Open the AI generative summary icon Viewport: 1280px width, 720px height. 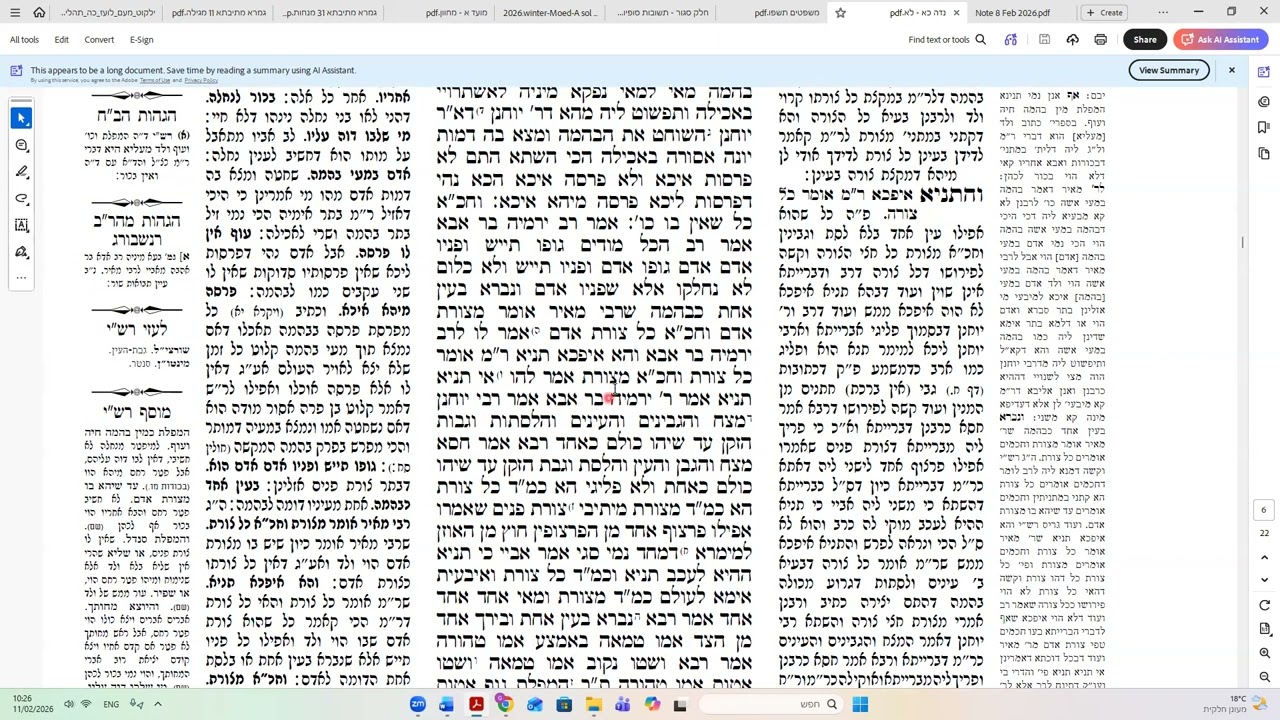coord(1011,40)
